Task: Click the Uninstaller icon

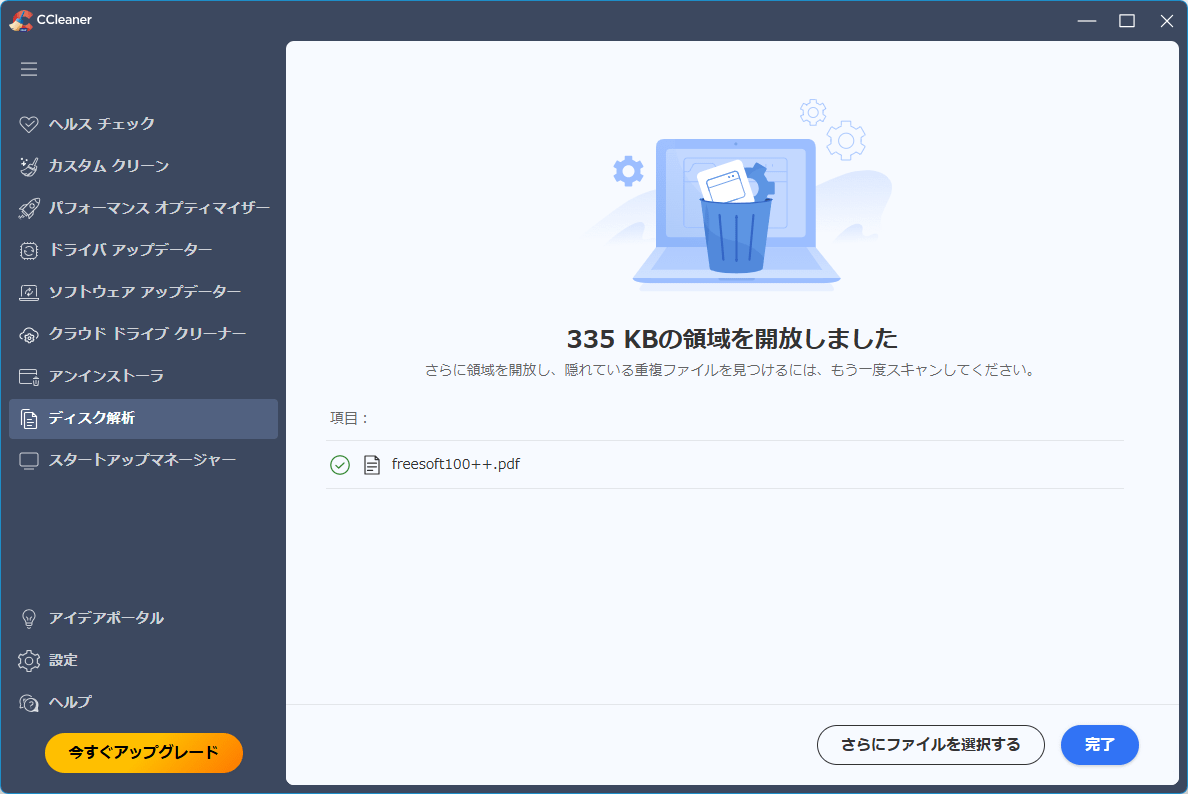Action: [29, 377]
